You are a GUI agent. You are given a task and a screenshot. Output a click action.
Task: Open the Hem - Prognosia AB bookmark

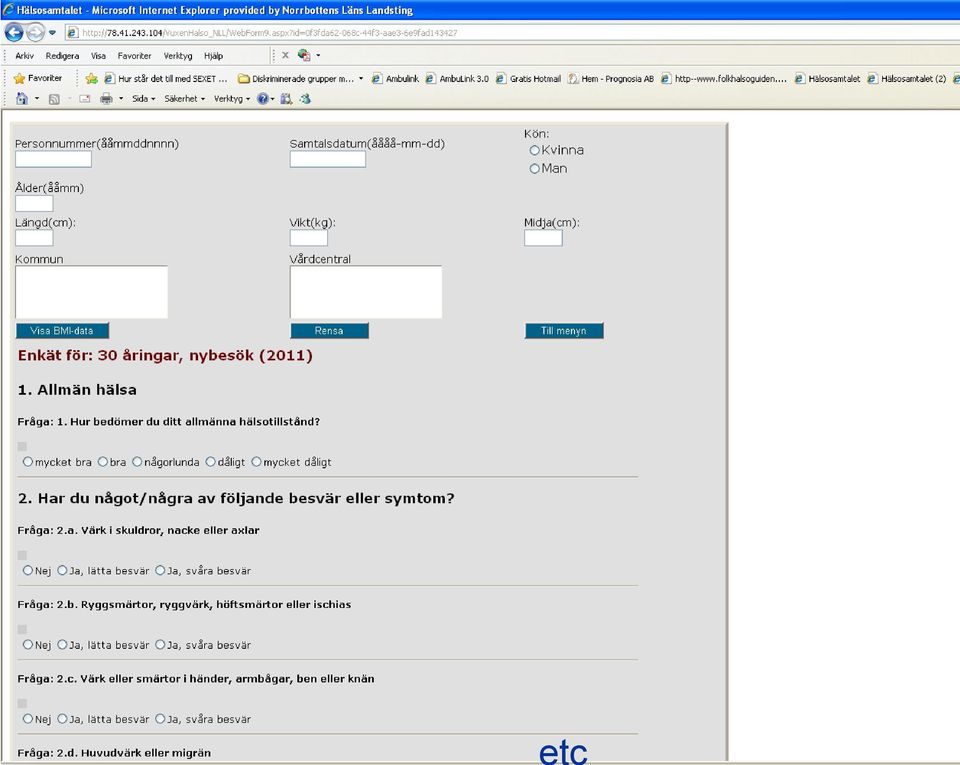click(x=611, y=78)
